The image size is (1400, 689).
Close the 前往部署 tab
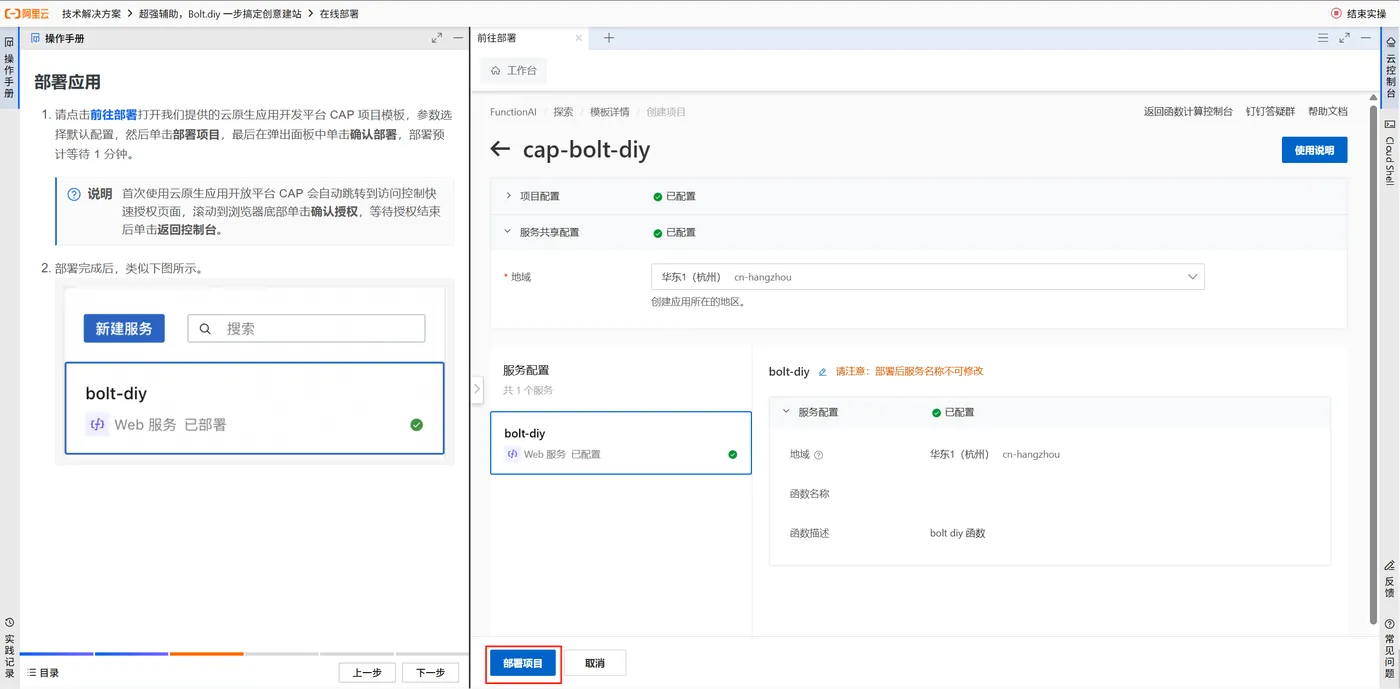pos(578,38)
